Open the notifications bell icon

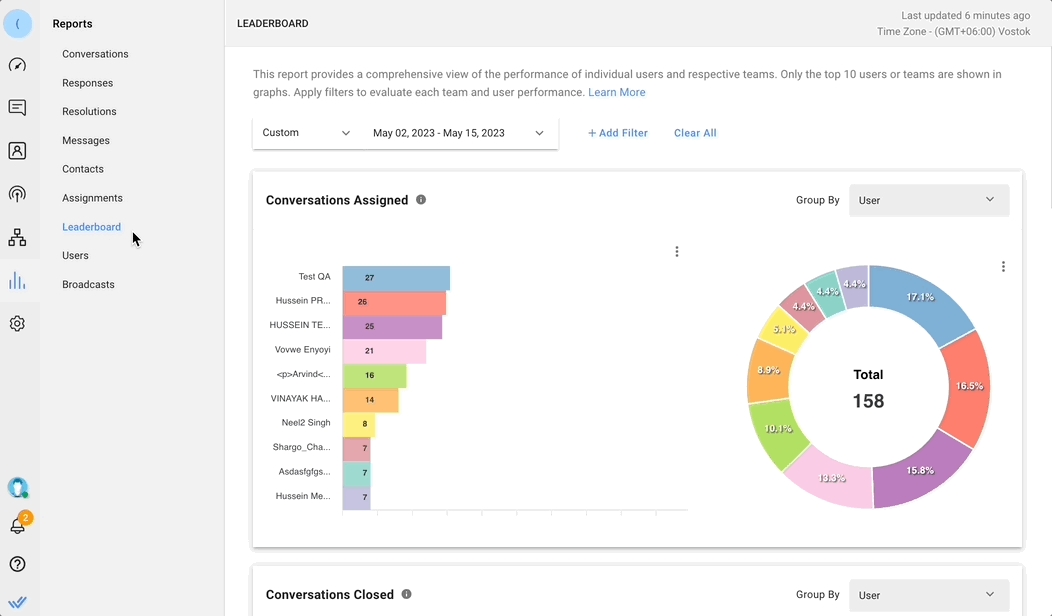point(17,525)
